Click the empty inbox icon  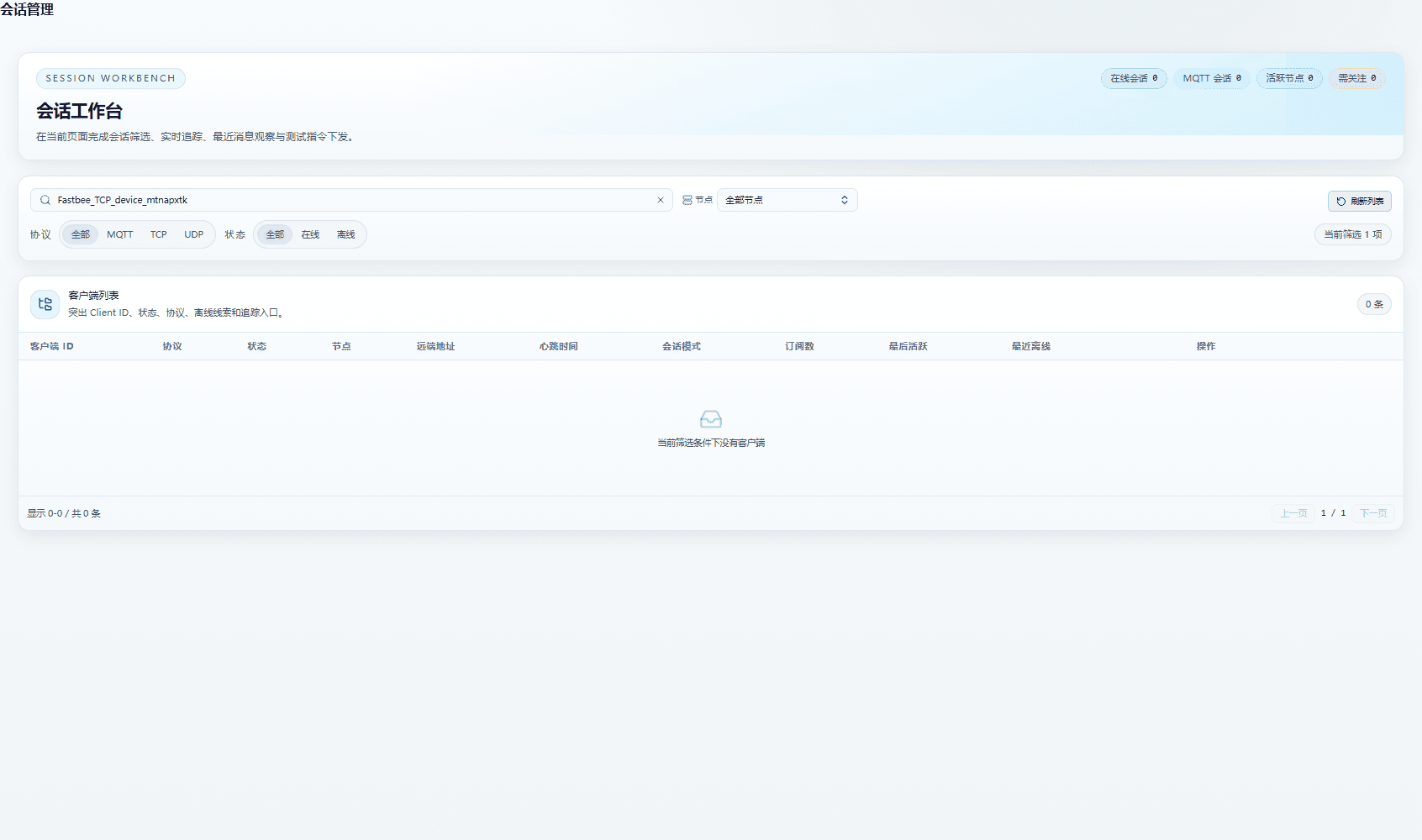point(711,419)
